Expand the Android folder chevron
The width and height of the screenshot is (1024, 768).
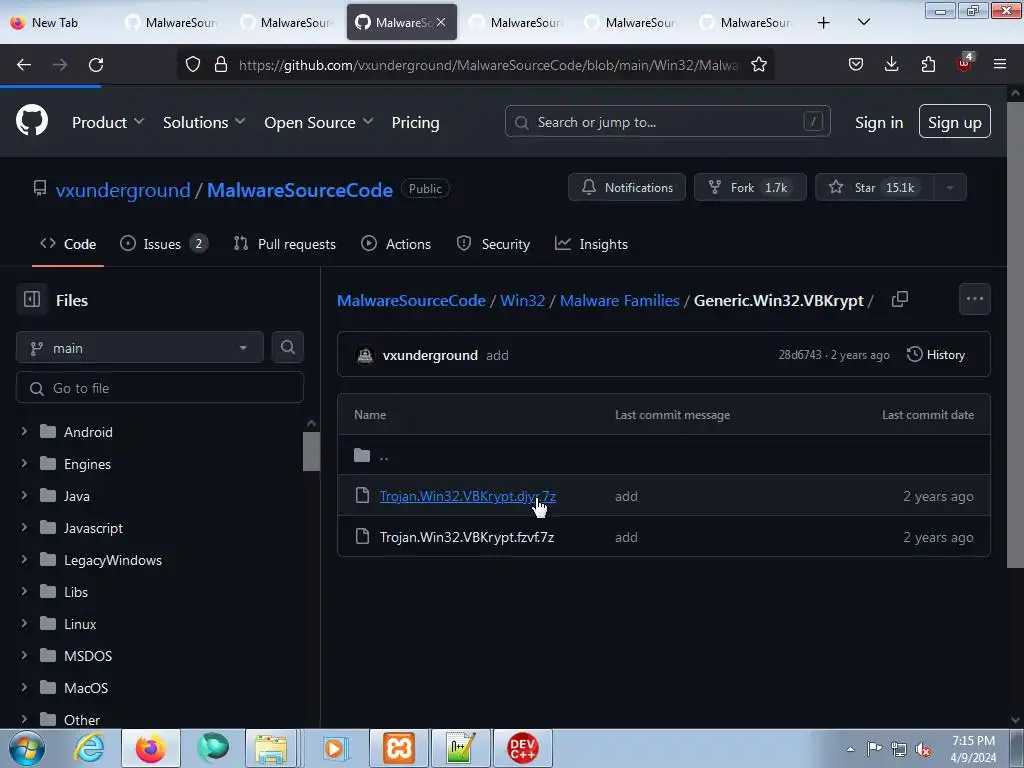point(24,431)
